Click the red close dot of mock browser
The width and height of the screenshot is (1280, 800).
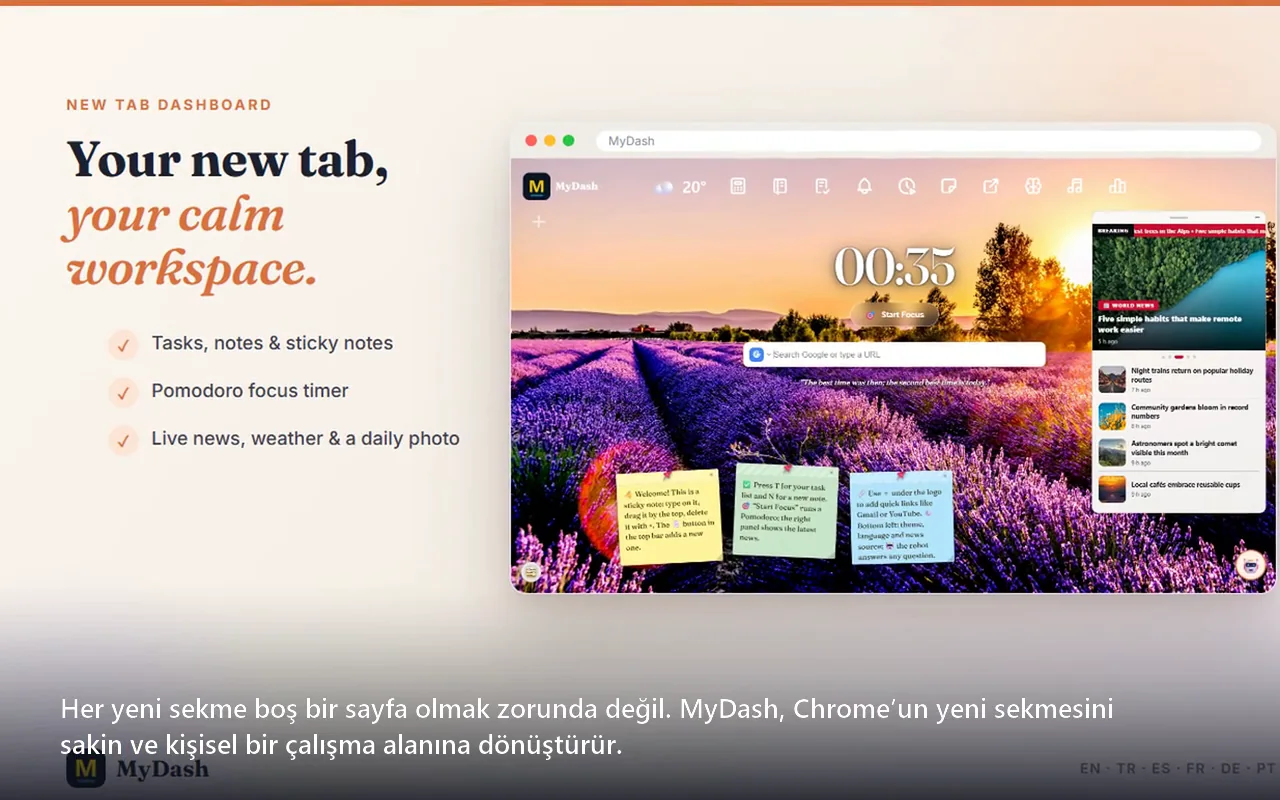pyautogui.click(x=531, y=141)
